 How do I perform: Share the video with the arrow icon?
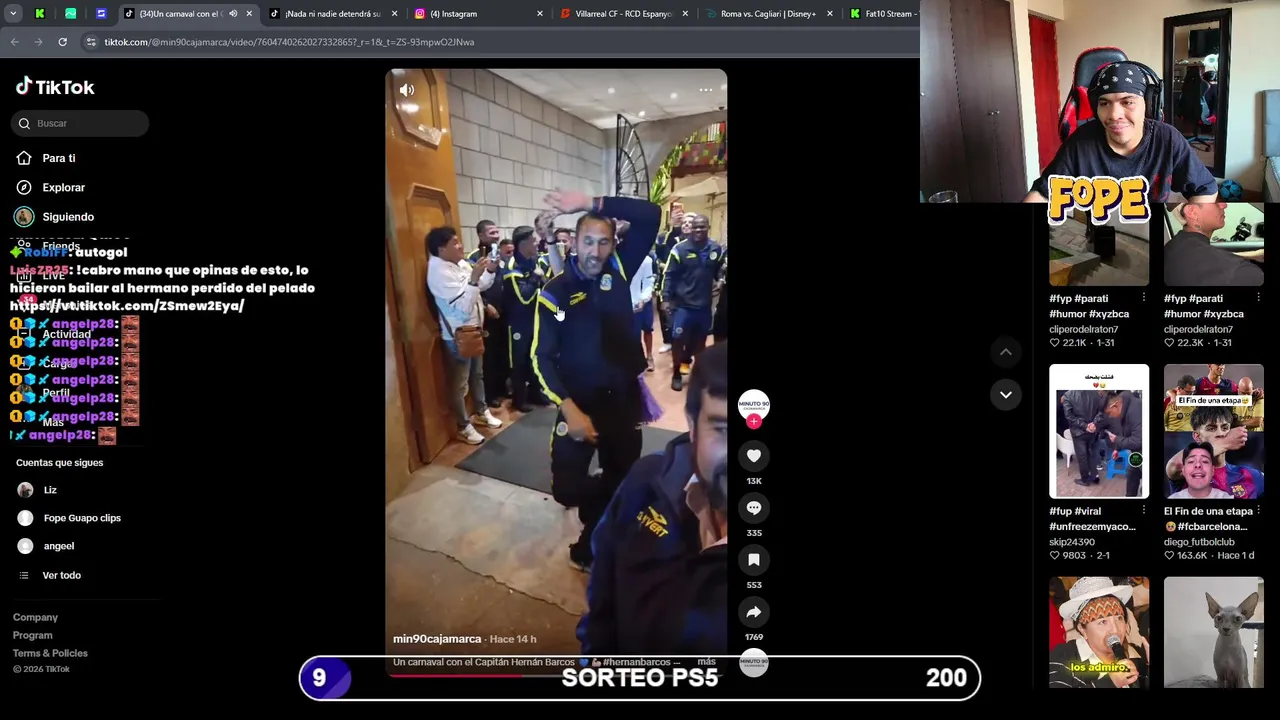[754, 612]
